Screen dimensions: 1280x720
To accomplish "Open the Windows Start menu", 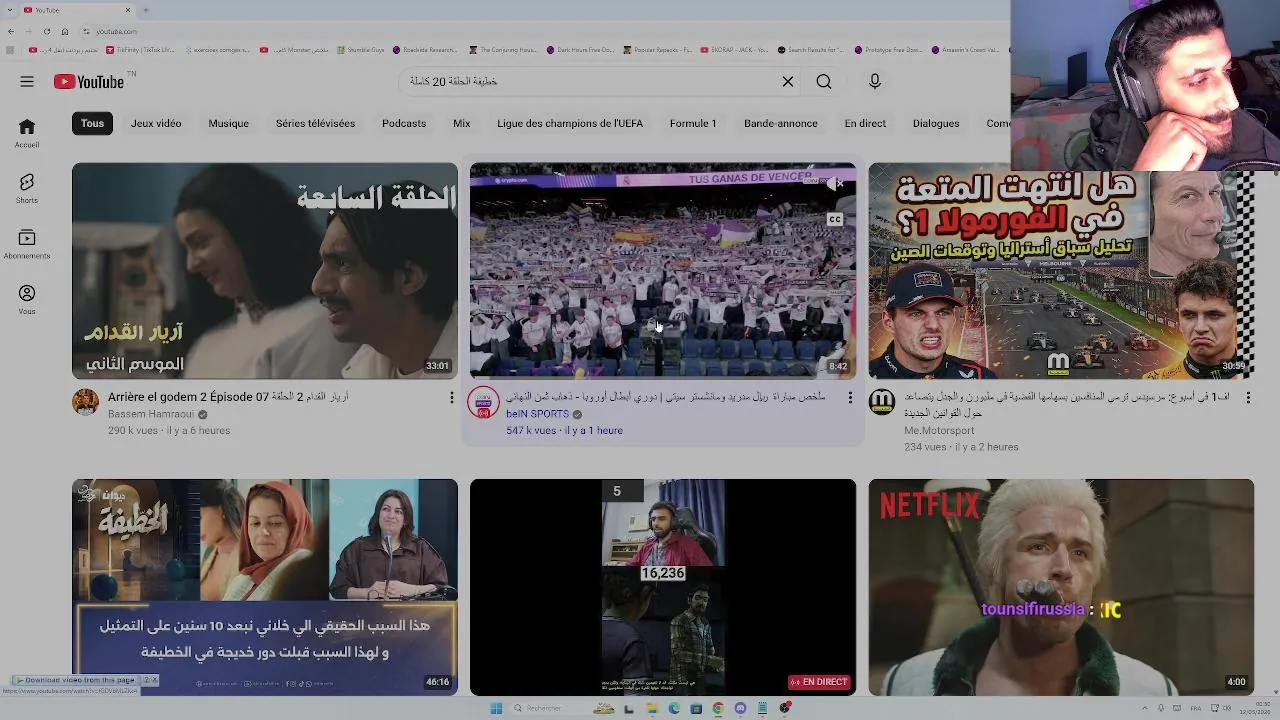I will coord(496,708).
